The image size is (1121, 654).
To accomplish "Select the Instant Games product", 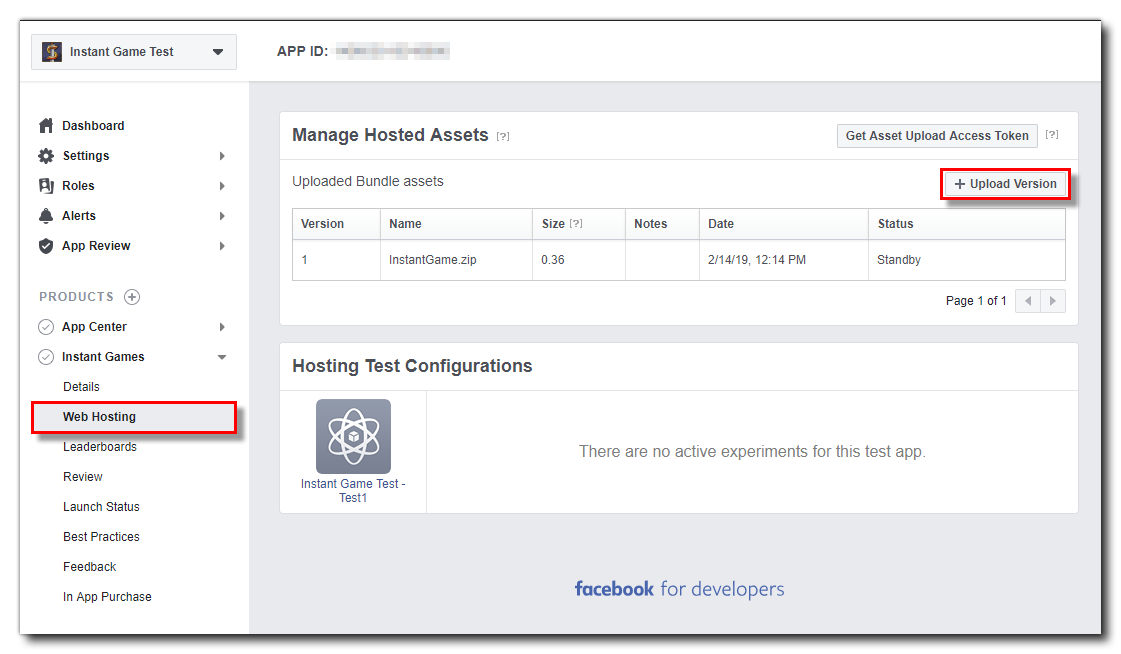I will point(103,357).
